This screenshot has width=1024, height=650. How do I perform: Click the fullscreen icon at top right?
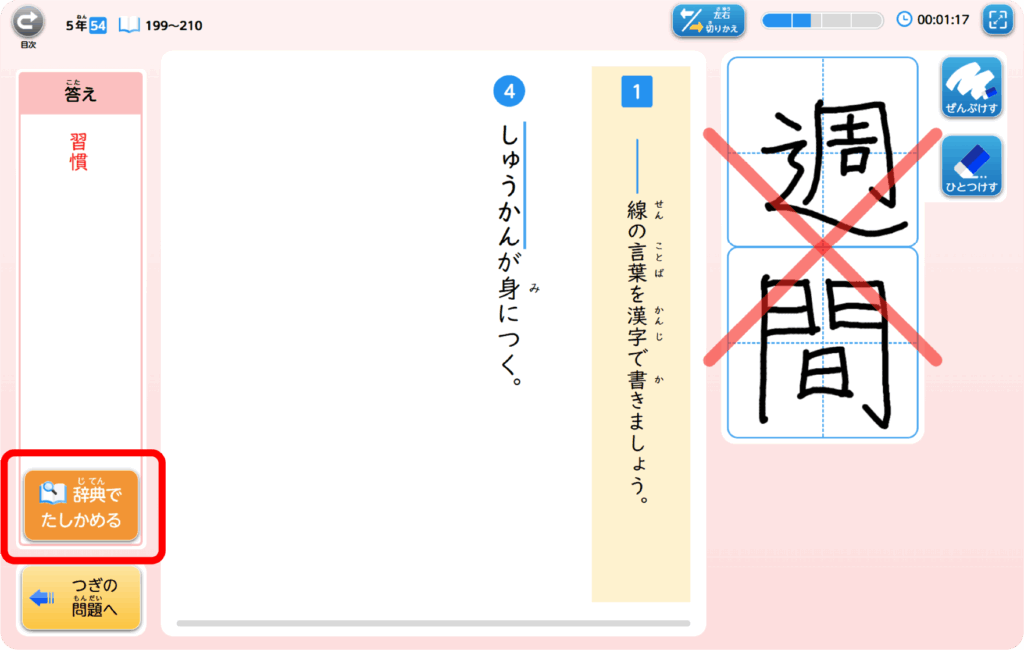(x=996, y=20)
